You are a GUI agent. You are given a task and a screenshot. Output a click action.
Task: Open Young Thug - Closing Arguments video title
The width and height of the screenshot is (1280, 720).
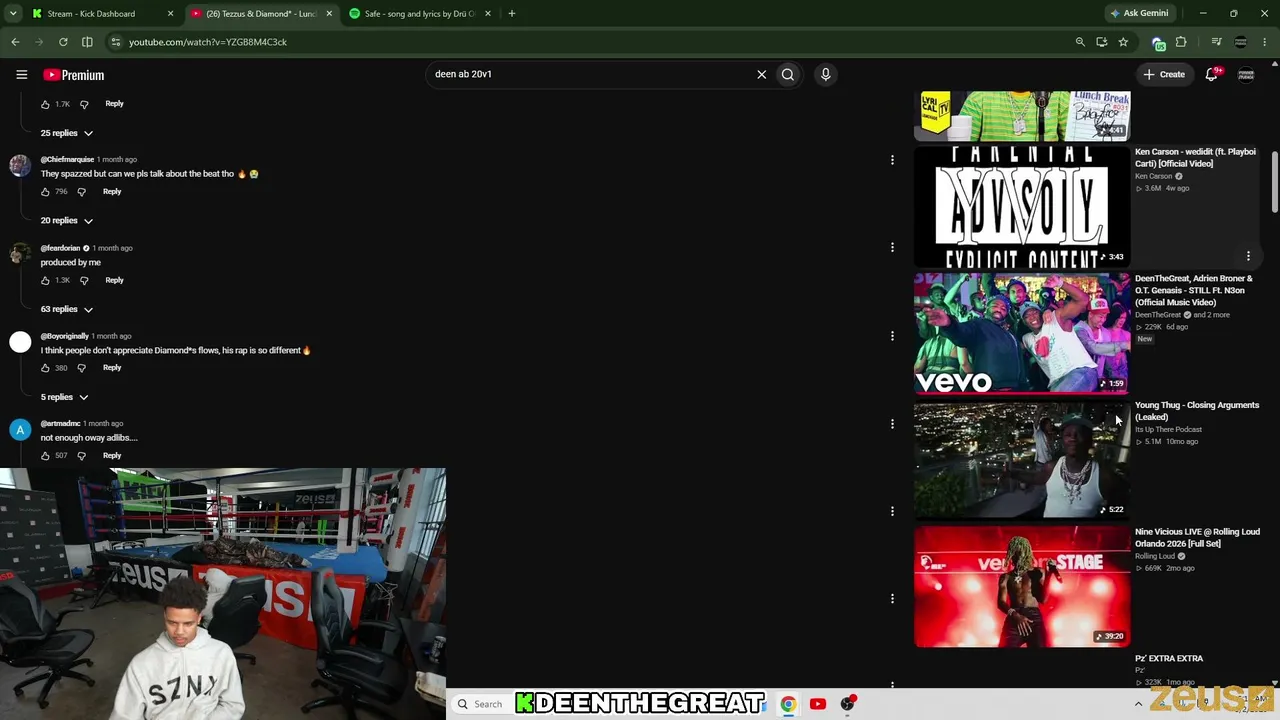point(1197,411)
